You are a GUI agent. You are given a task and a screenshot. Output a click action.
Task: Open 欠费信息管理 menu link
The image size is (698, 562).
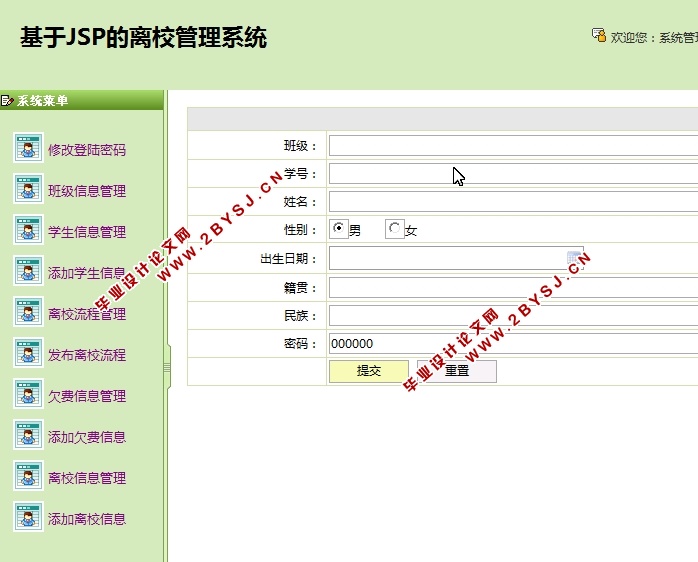point(87,396)
